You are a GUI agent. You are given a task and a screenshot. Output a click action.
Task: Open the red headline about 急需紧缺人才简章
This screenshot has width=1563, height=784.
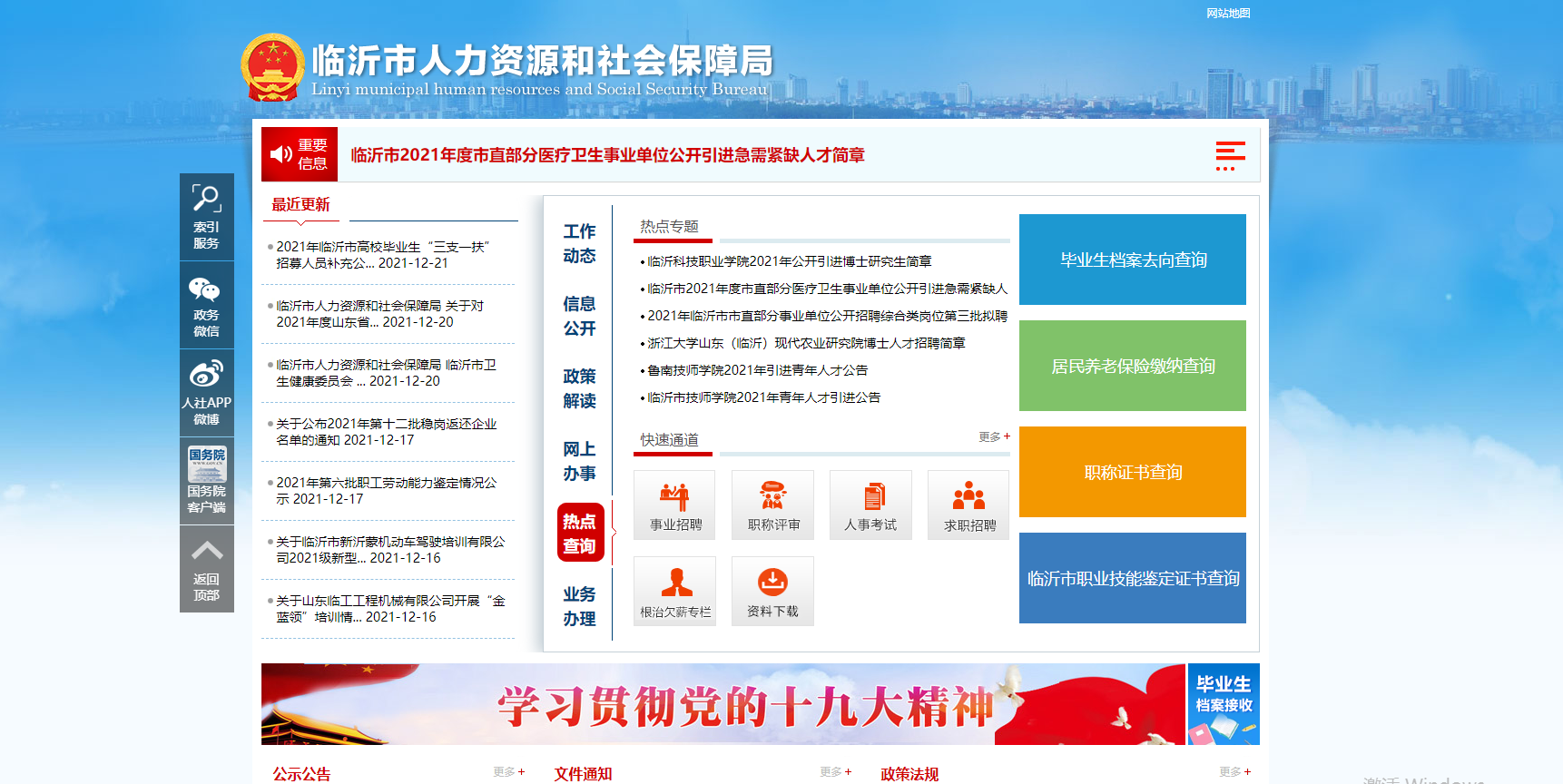pyautogui.click(x=607, y=155)
